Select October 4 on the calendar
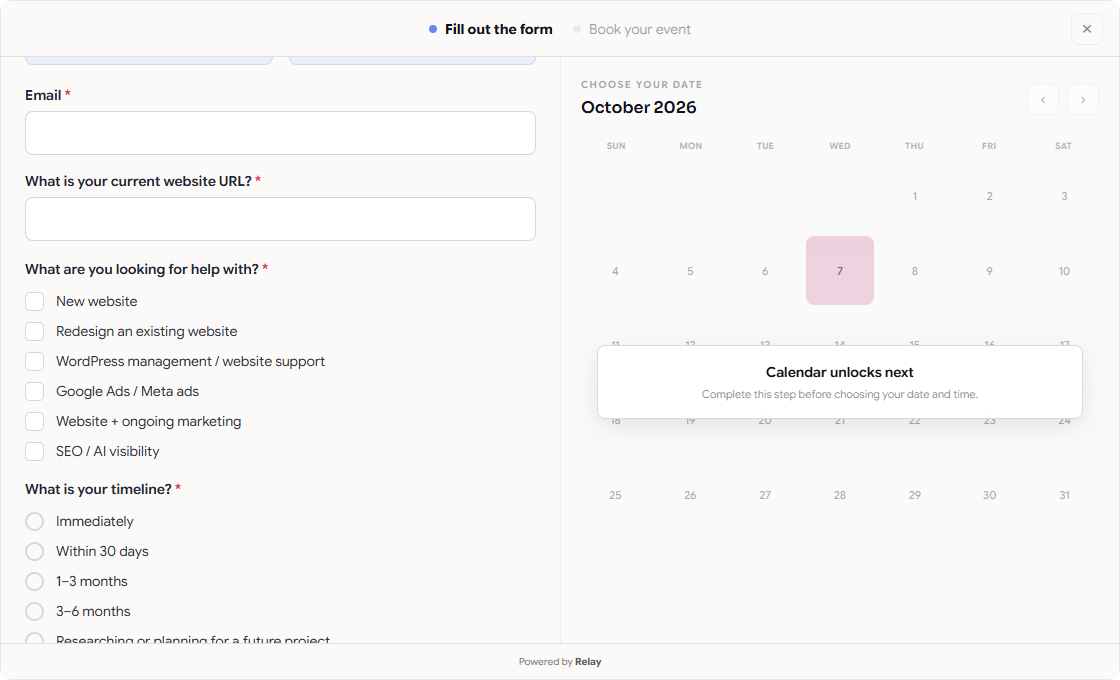The image size is (1120, 680). click(x=615, y=271)
